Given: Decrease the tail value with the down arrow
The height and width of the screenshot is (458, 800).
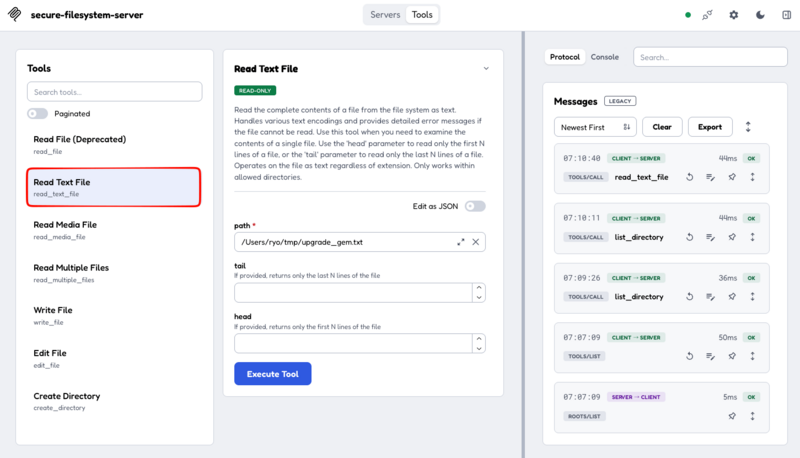Looking at the screenshot, I should [x=479, y=297].
